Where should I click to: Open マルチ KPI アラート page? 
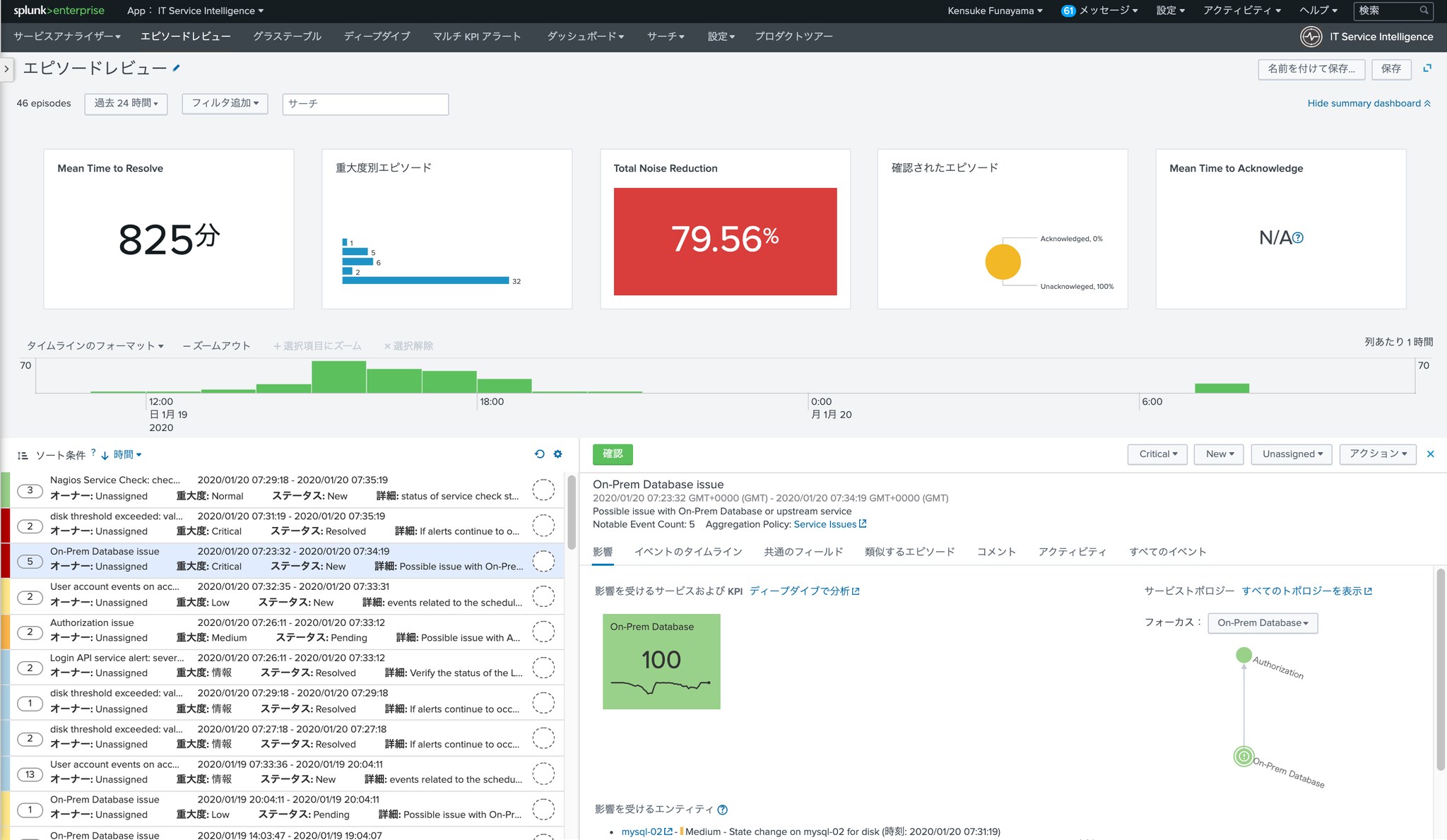point(477,37)
